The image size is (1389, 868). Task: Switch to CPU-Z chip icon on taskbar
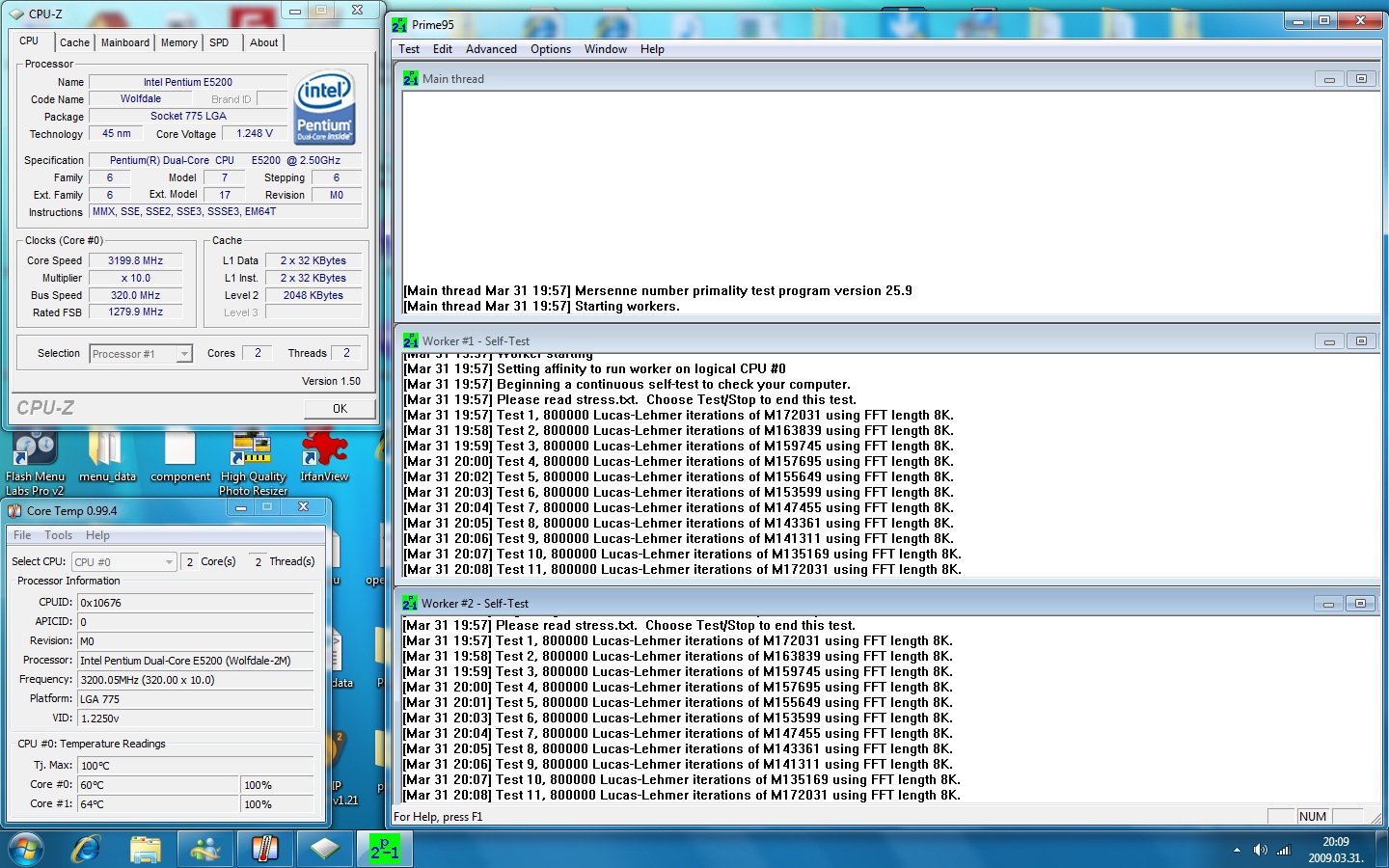pyautogui.click(x=325, y=849)
